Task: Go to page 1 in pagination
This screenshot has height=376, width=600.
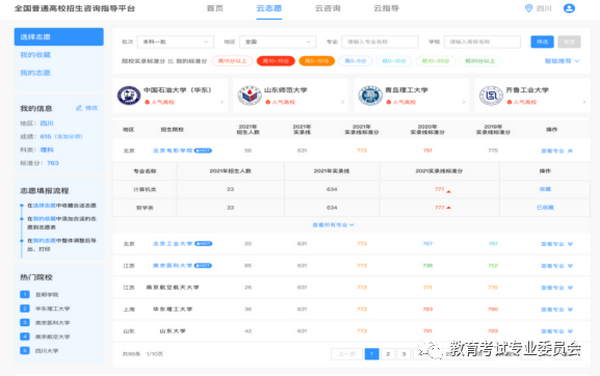Action: pyautogui.click(x=372, y=354)
